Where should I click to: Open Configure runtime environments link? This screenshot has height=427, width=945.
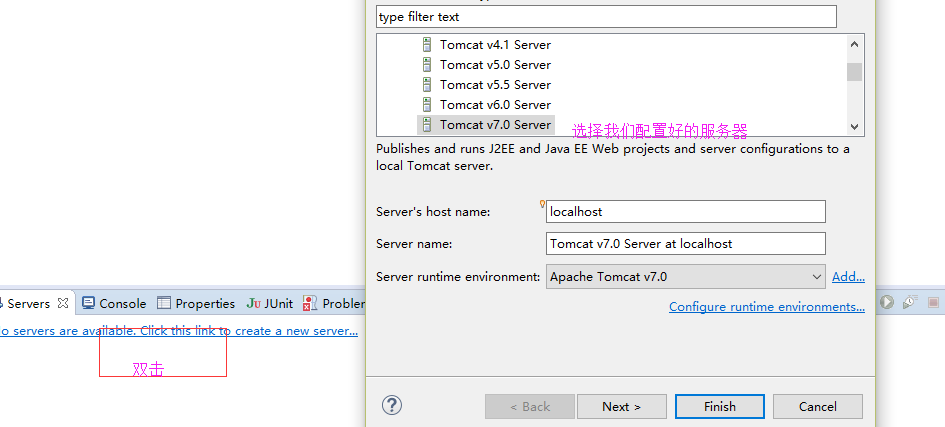click(x=767, y=307)
